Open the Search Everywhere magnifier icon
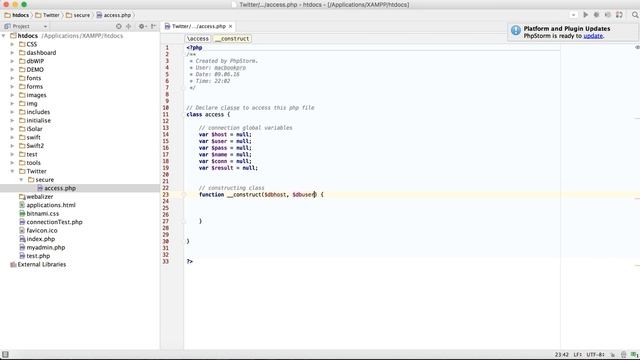 (635, 15)
